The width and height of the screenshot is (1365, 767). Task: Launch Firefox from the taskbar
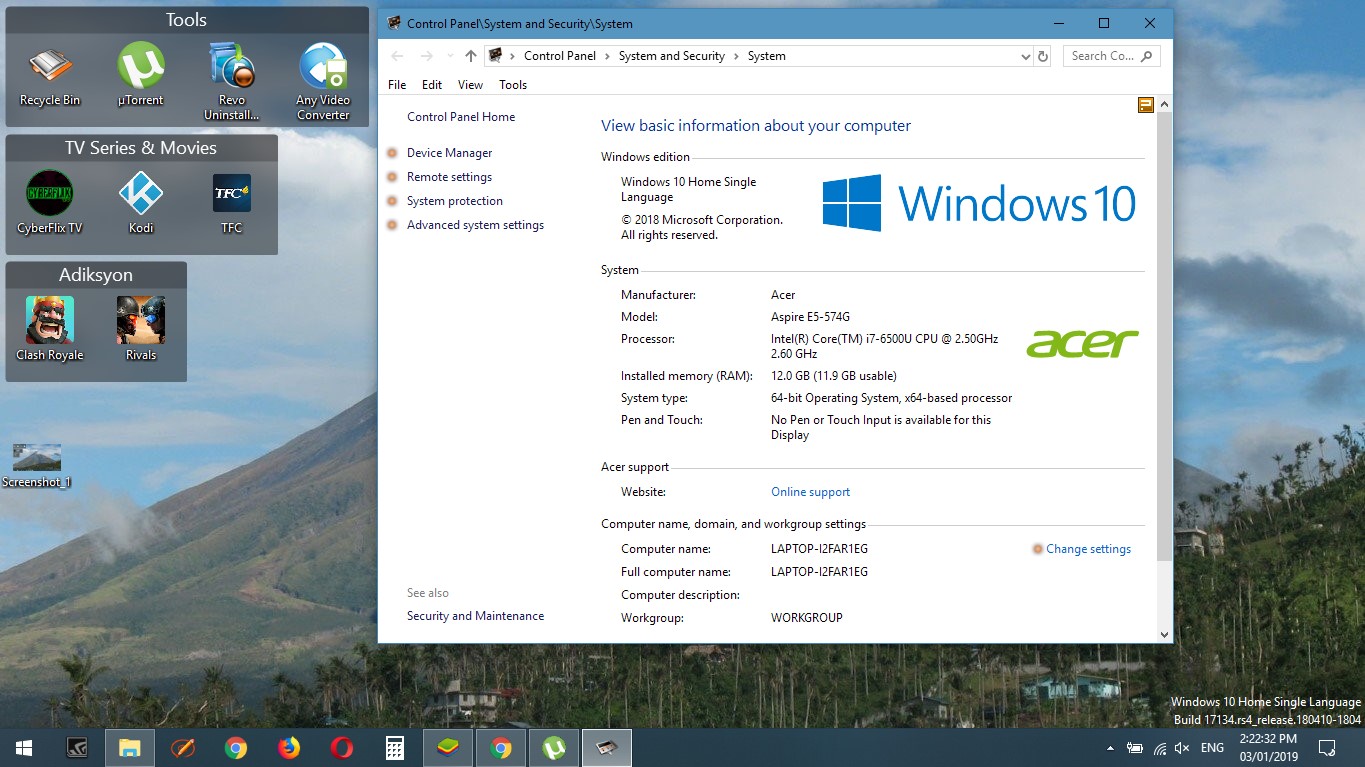(x=289, y=747)
